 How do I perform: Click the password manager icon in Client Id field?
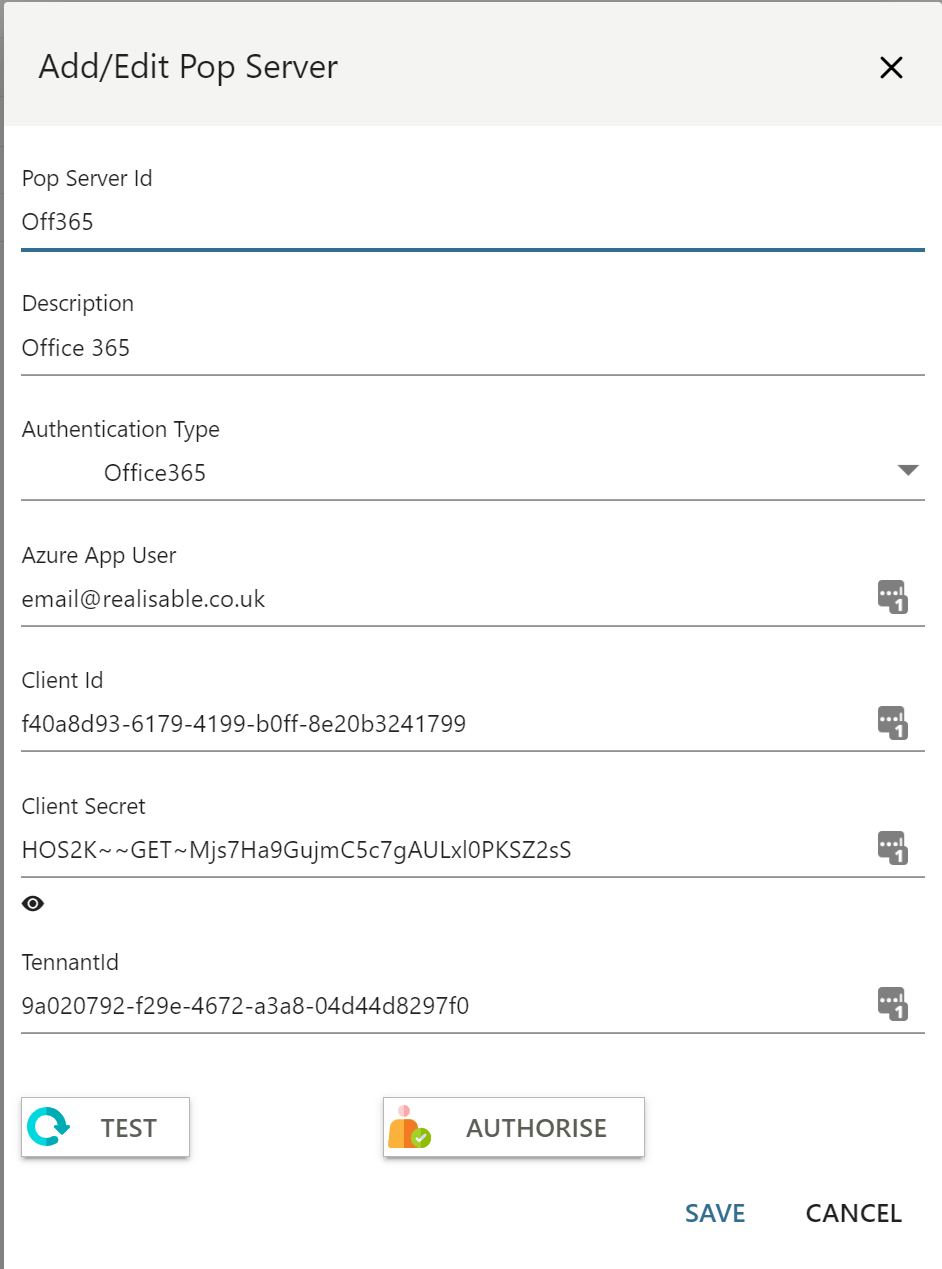pos(892,722)
